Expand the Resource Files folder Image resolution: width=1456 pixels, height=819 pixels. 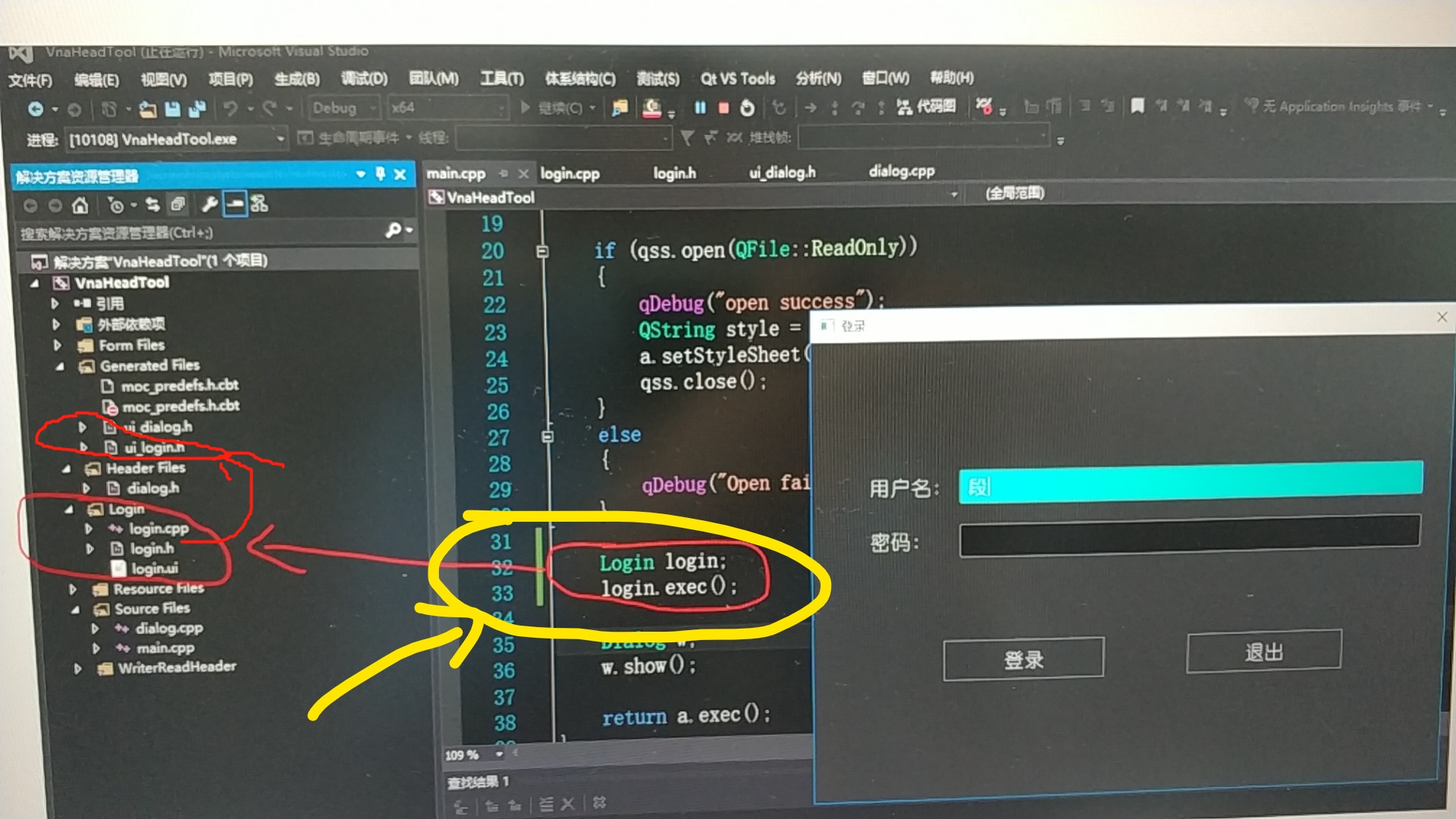tap(73, 589)
